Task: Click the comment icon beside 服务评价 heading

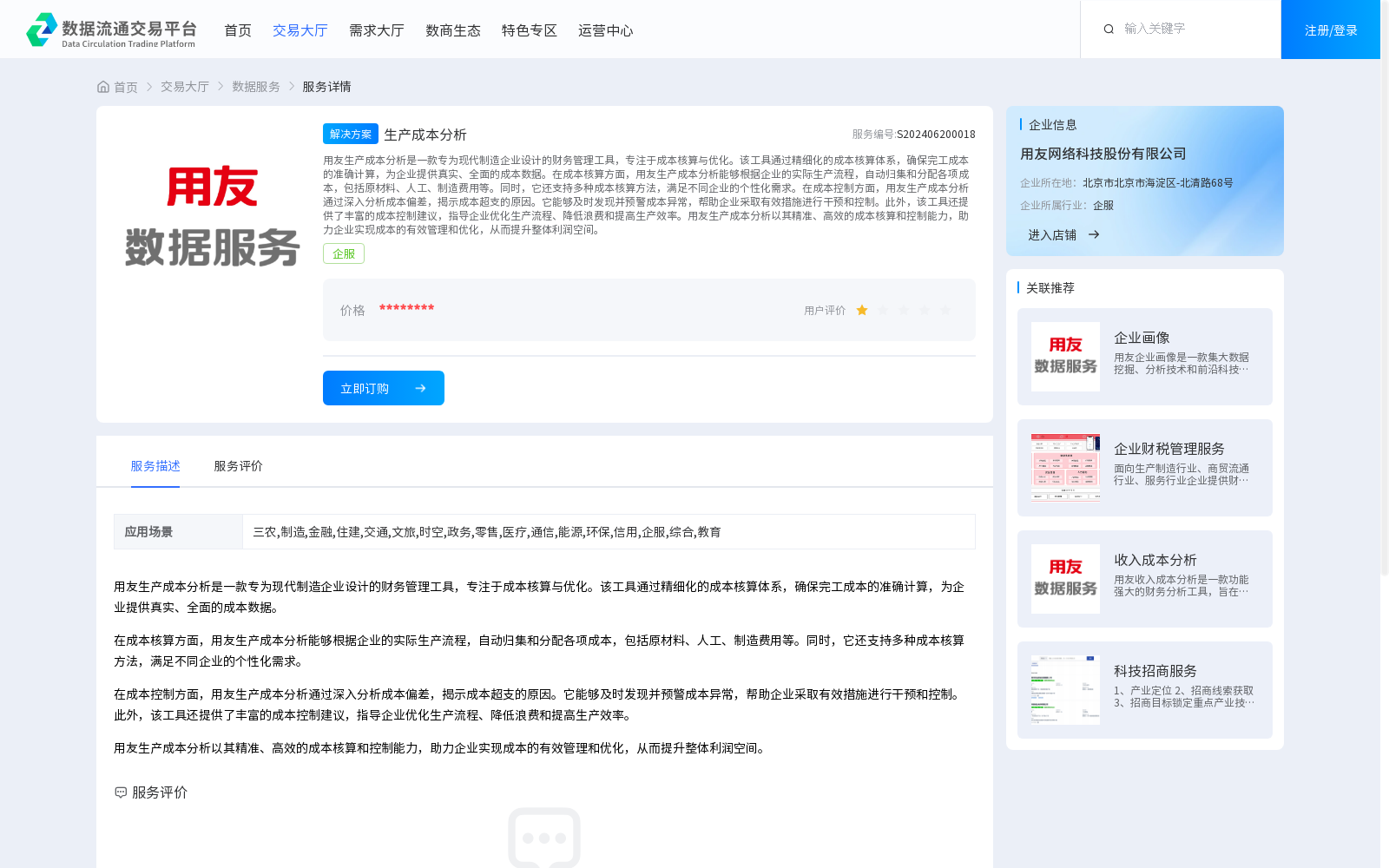Action: [121, 792]
